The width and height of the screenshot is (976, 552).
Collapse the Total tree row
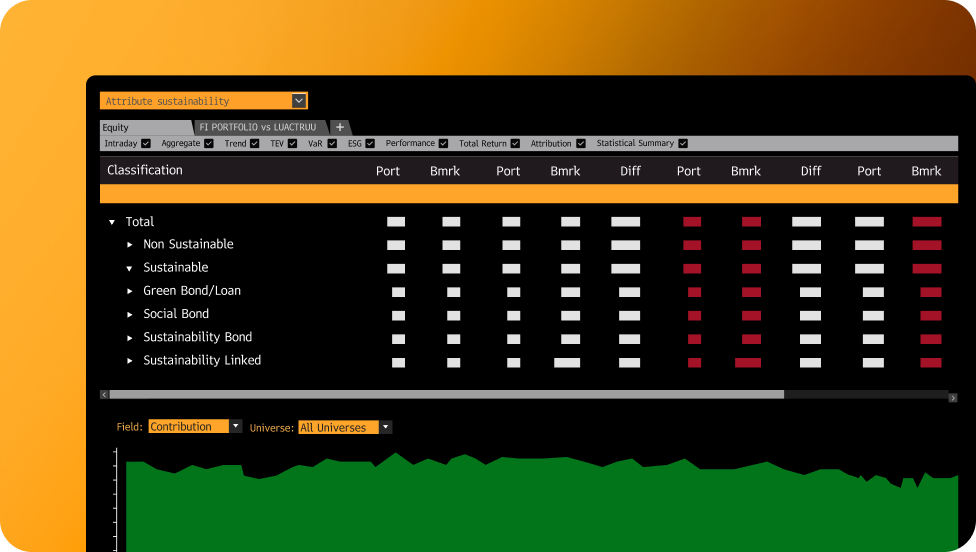pyautogui.click(x=112, y=222)
